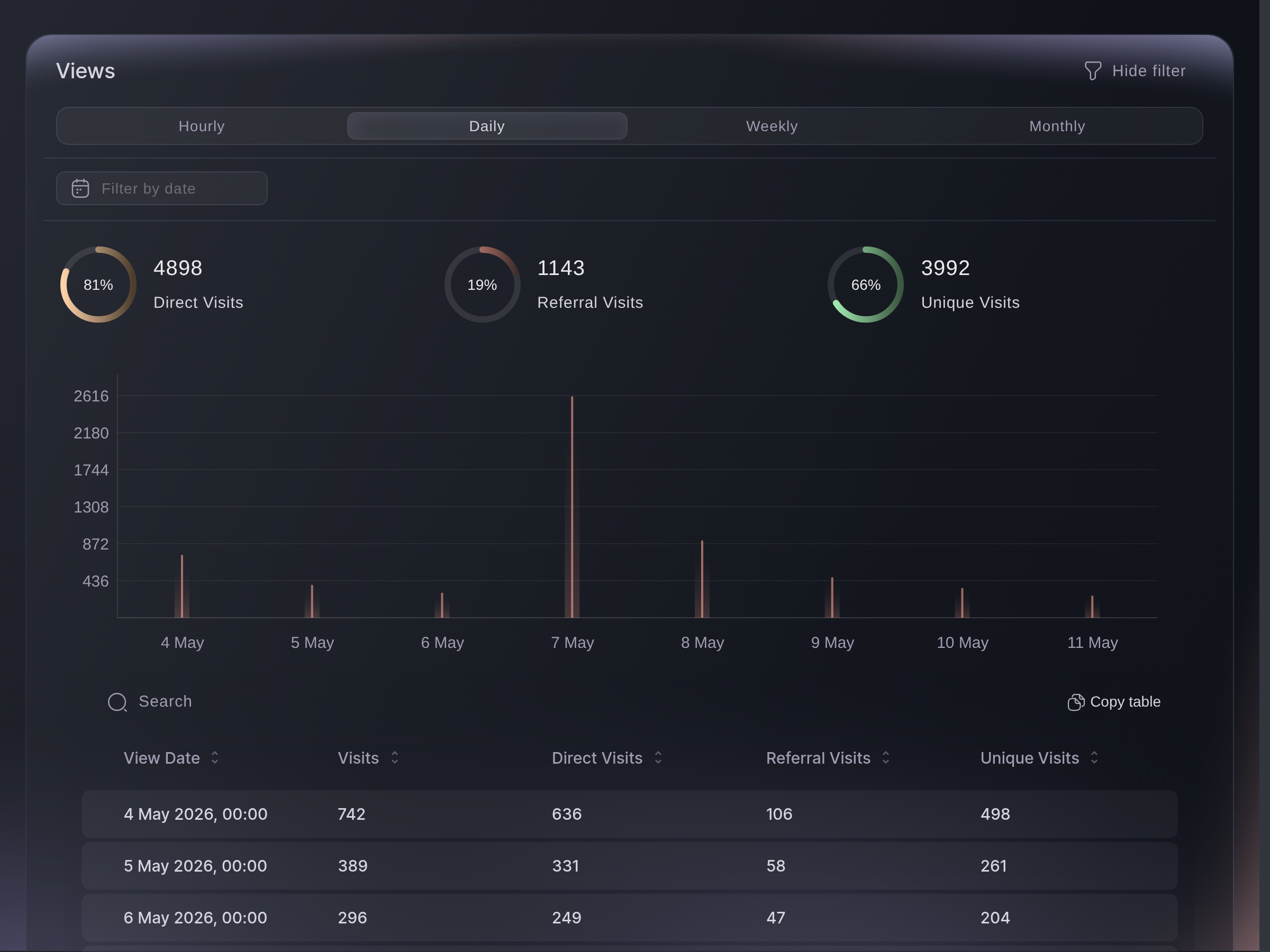Click the Hide filter label
Screen dimensions: 1270x952
coord(1149,71)
